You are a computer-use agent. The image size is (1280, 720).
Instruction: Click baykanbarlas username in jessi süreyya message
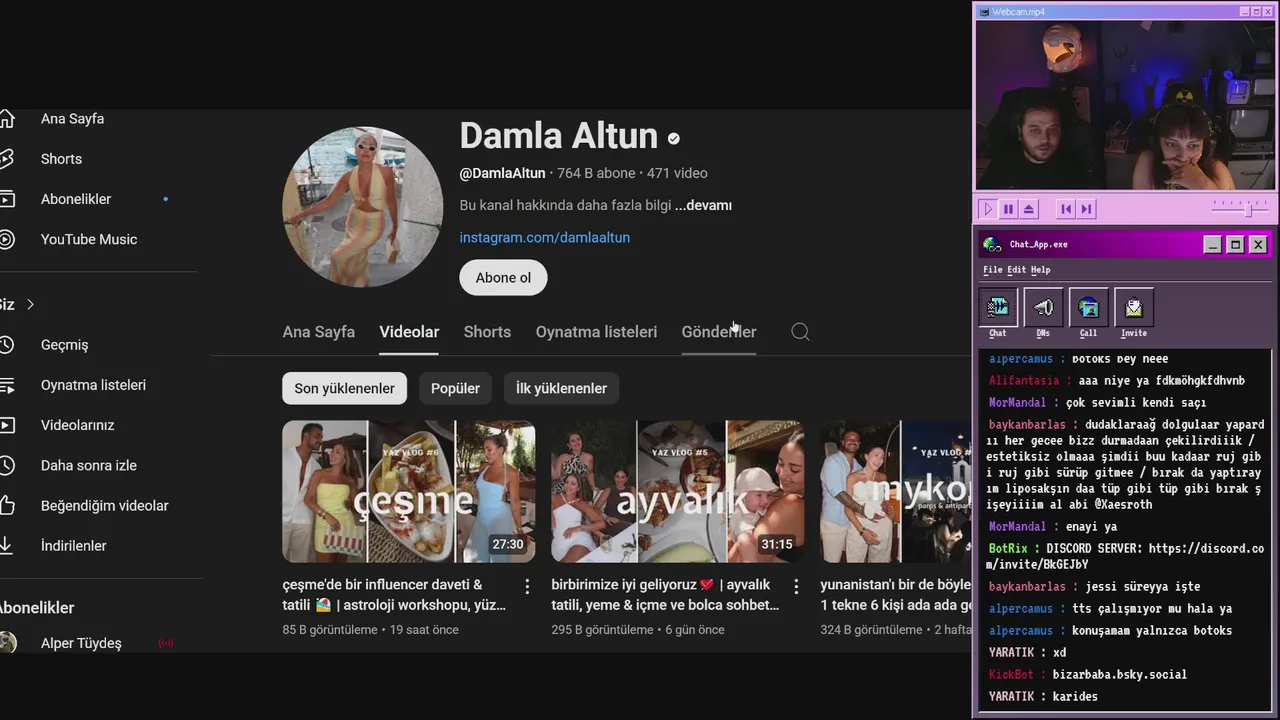(1027, 587)
